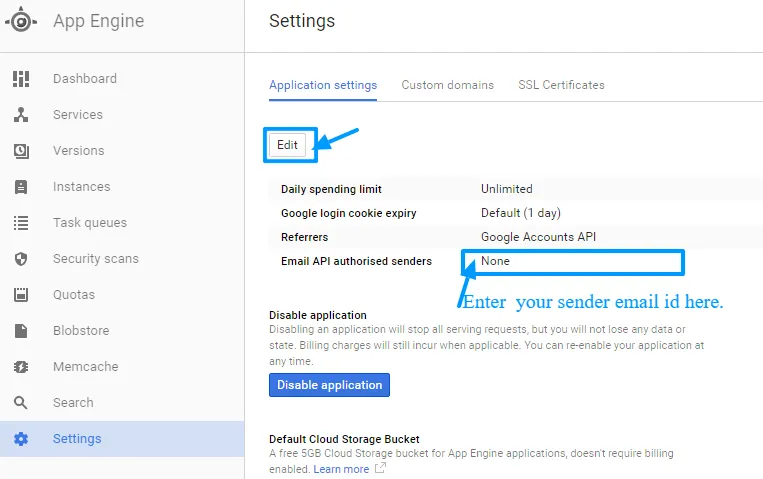Click the Default (1 day) value
Viewport: 763px width, 479px height.
(521, 213)
